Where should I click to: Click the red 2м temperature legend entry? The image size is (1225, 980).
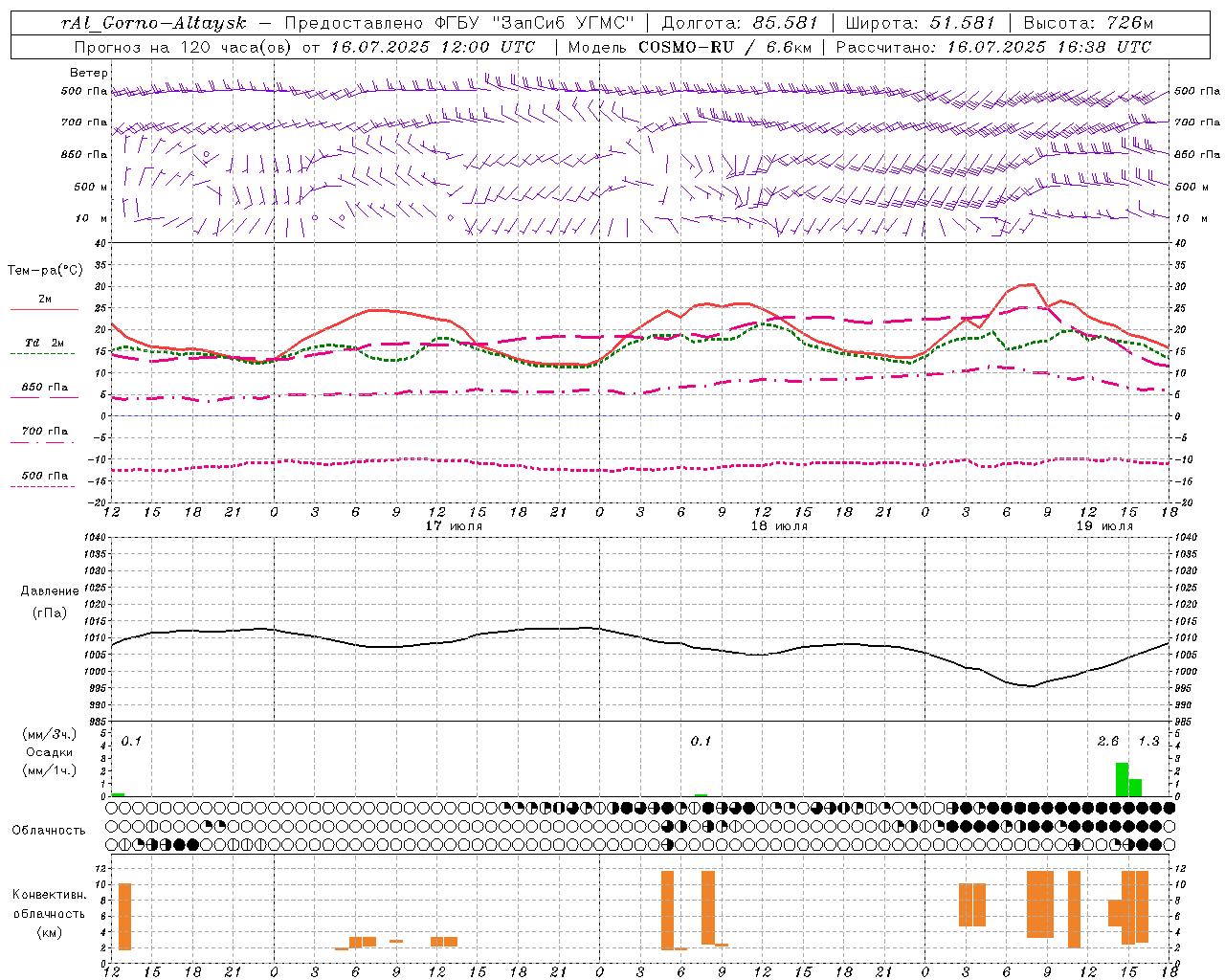coord(45,301)
